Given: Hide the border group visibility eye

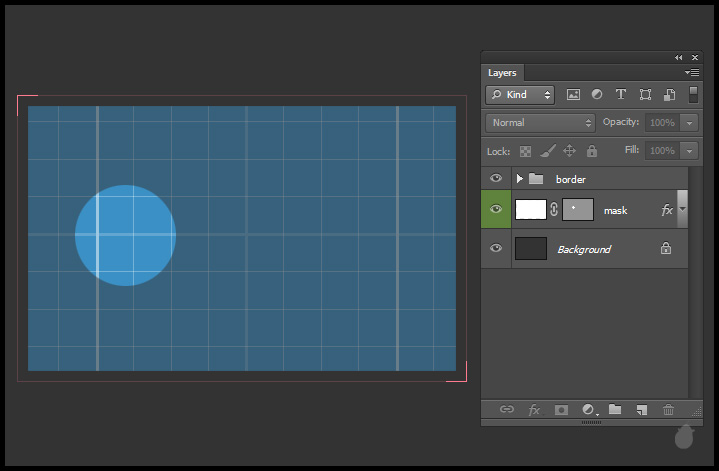Looking at the screenshot, I should pos(496,179).
